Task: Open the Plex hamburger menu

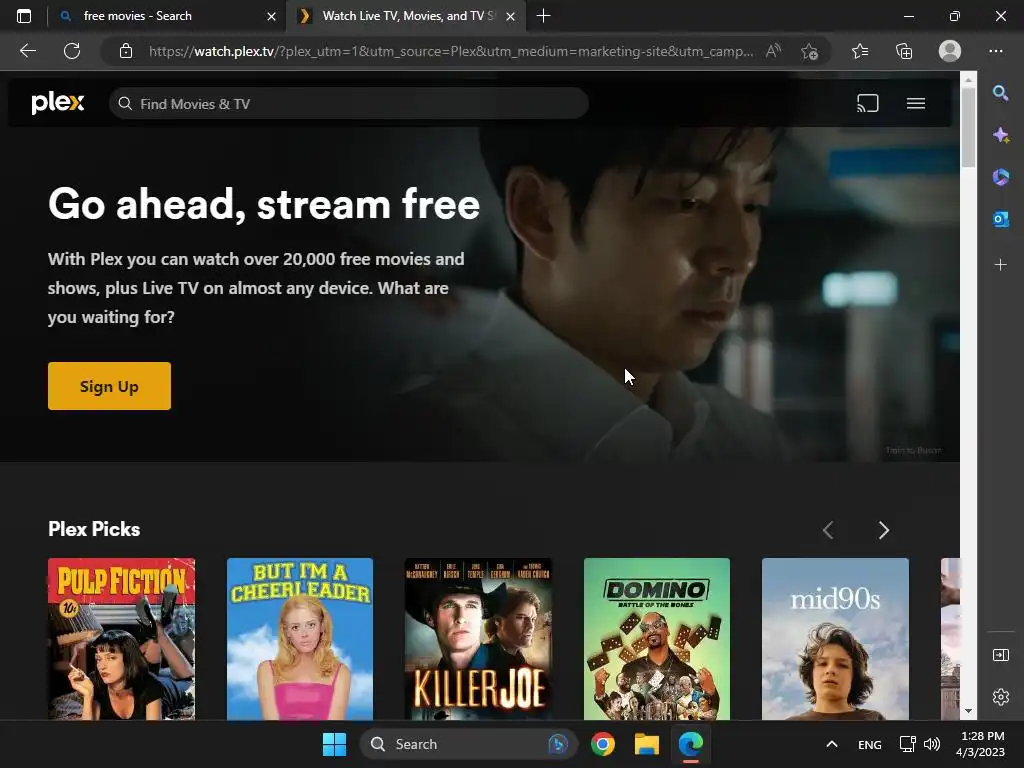Action: (916, 103)
